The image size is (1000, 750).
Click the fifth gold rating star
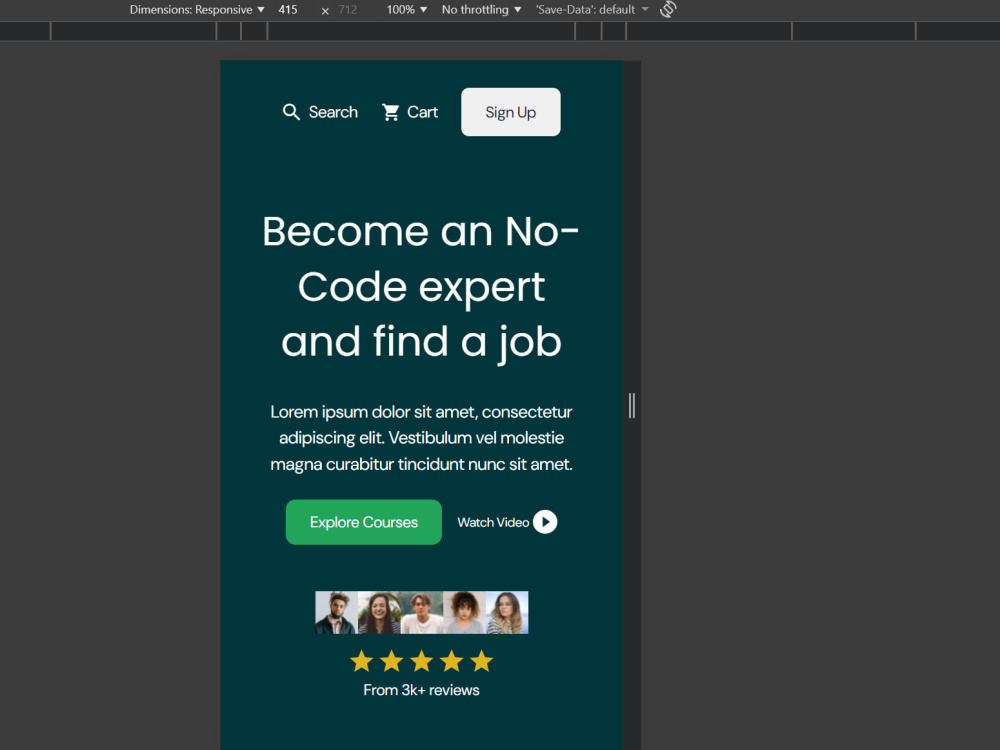482,661
